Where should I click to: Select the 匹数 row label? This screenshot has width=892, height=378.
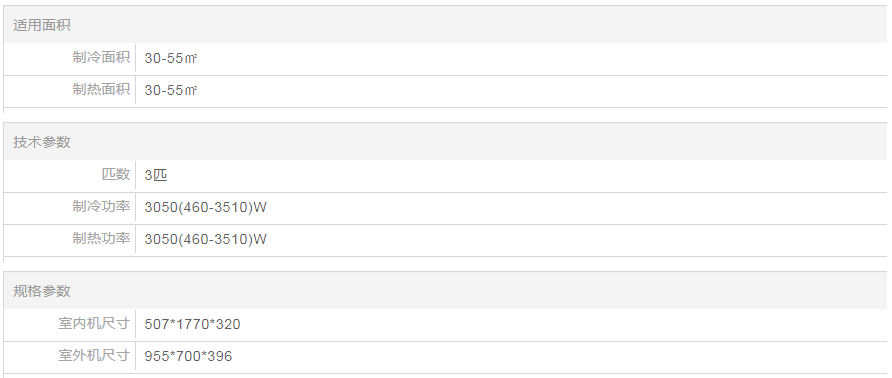coord(116,174)
